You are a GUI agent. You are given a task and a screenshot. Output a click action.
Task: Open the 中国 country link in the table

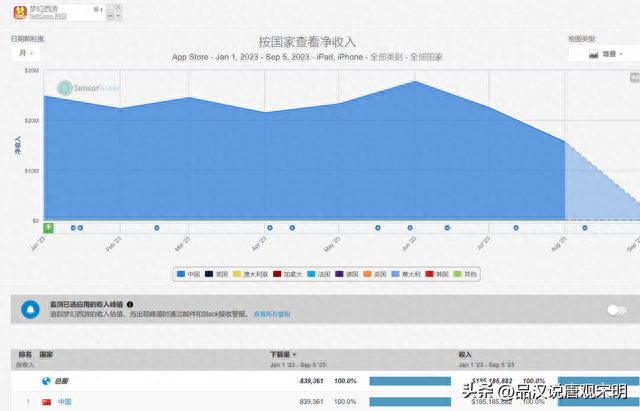tap(64, 402)
